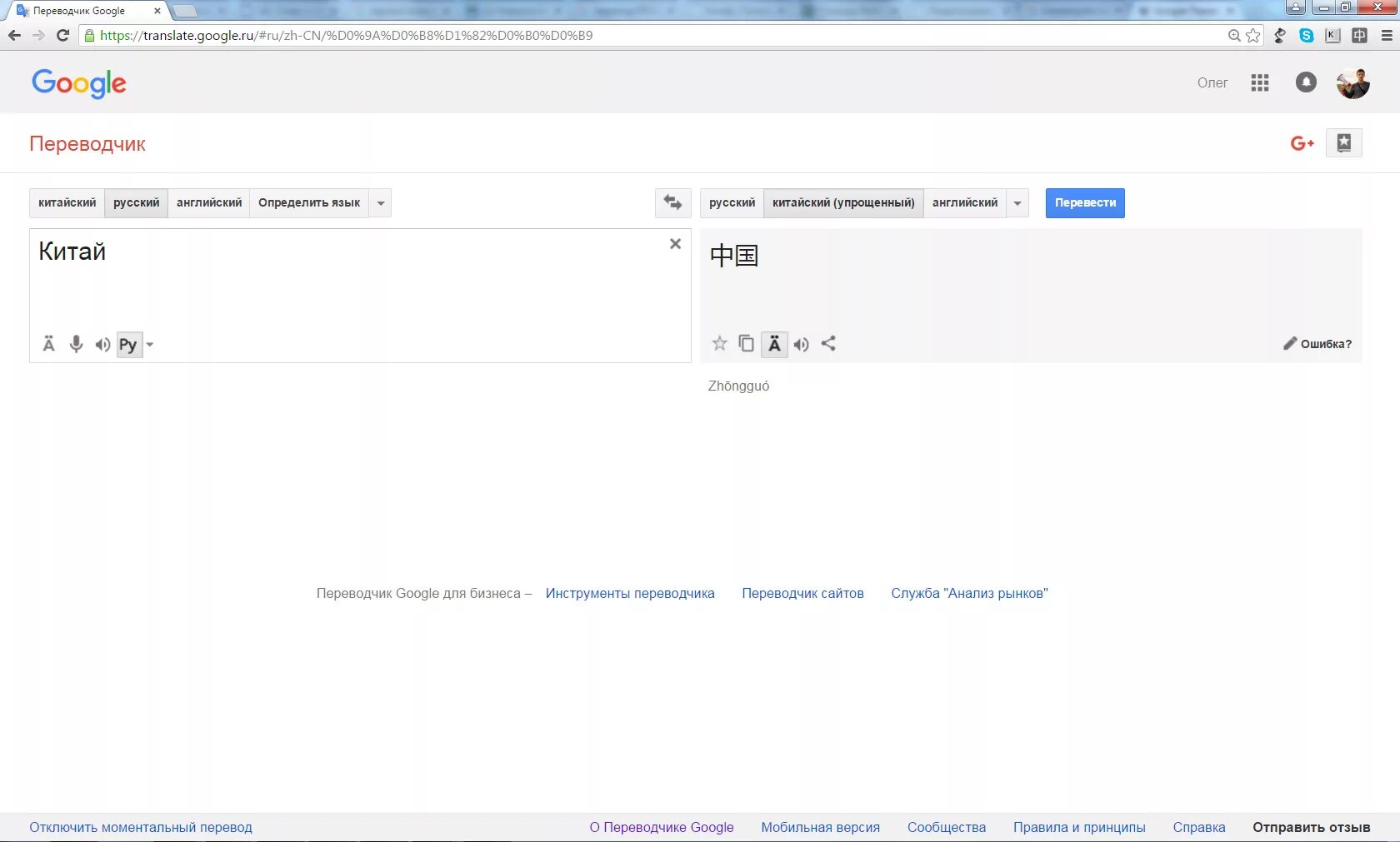Open Переводчик сайтов link

802,594
